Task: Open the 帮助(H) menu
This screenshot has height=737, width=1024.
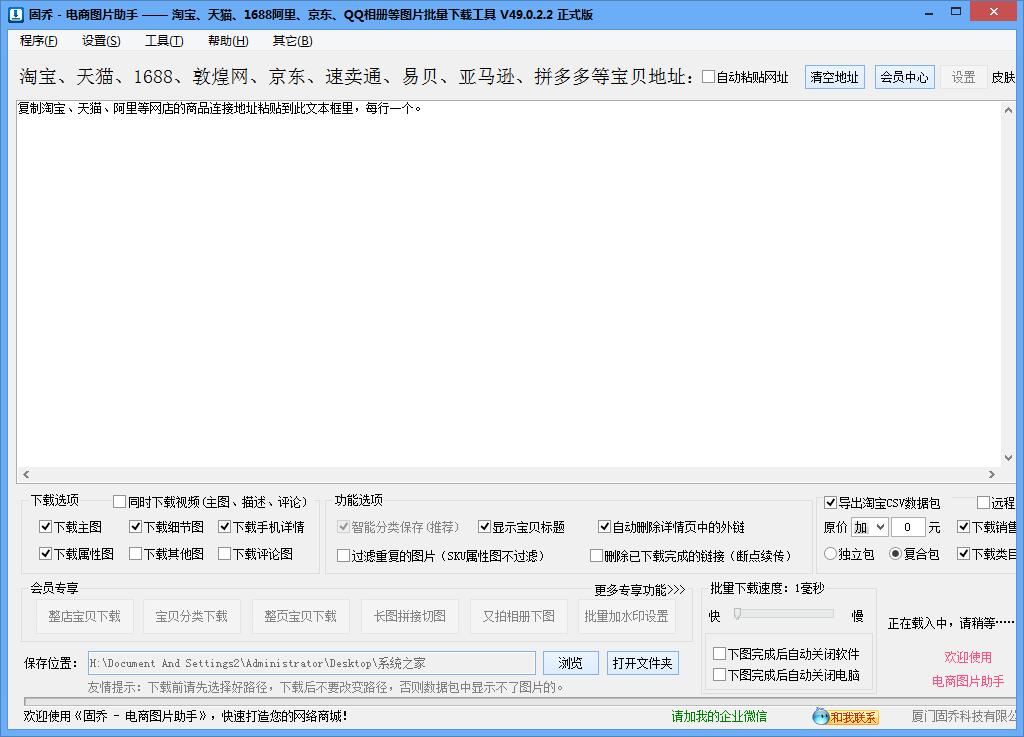Action: point(227,40)
